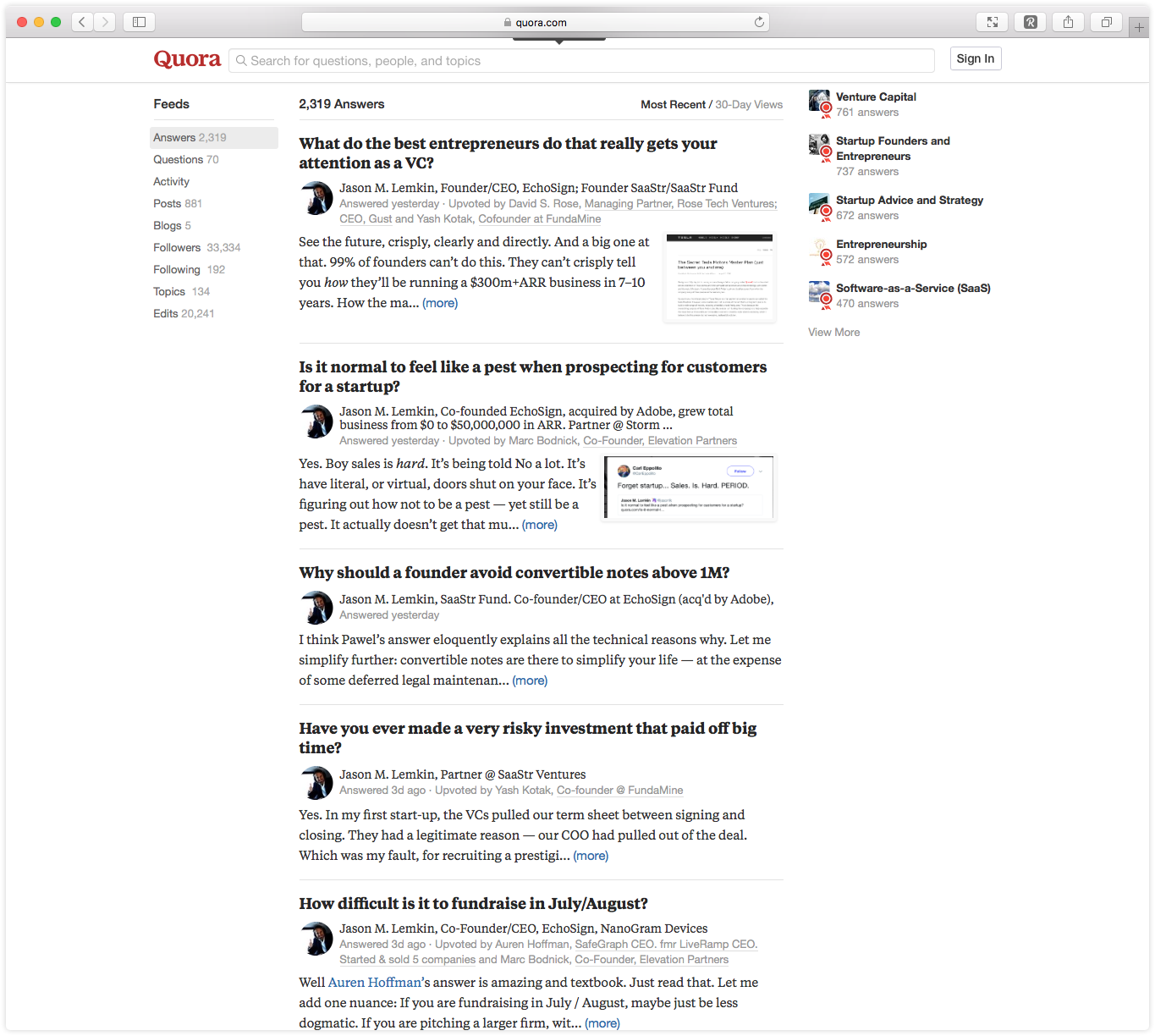Click author avatar on convertible notes answer
The height and width of the screenshot is (1036, 1155).
click(316, 608)
